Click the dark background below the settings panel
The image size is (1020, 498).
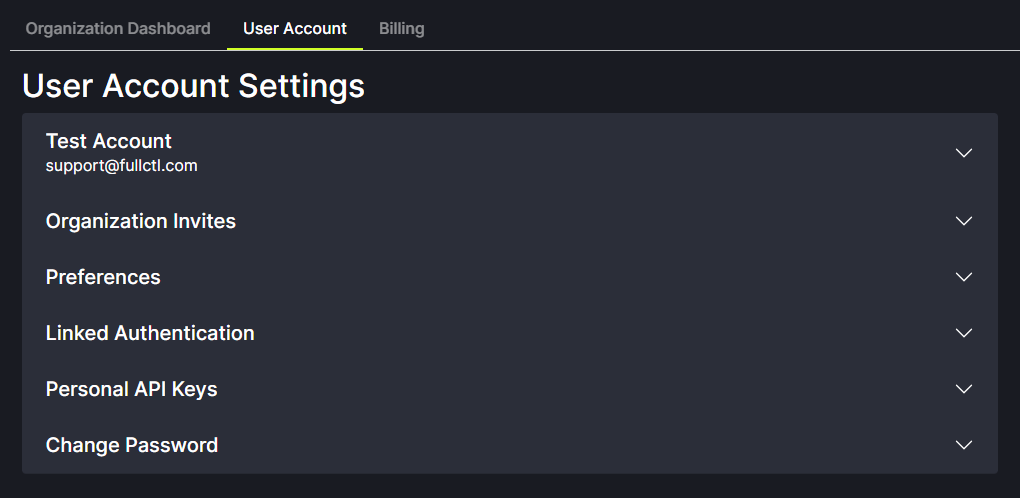[510, 486]
